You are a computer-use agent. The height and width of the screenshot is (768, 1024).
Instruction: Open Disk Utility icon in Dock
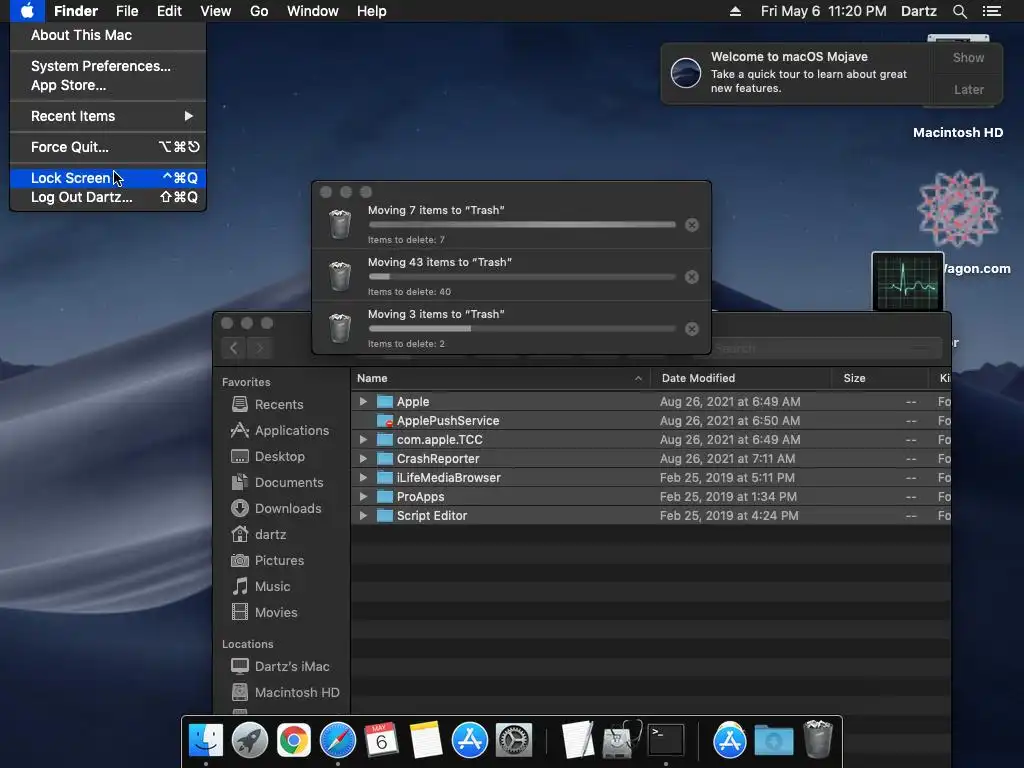point(621,741)
